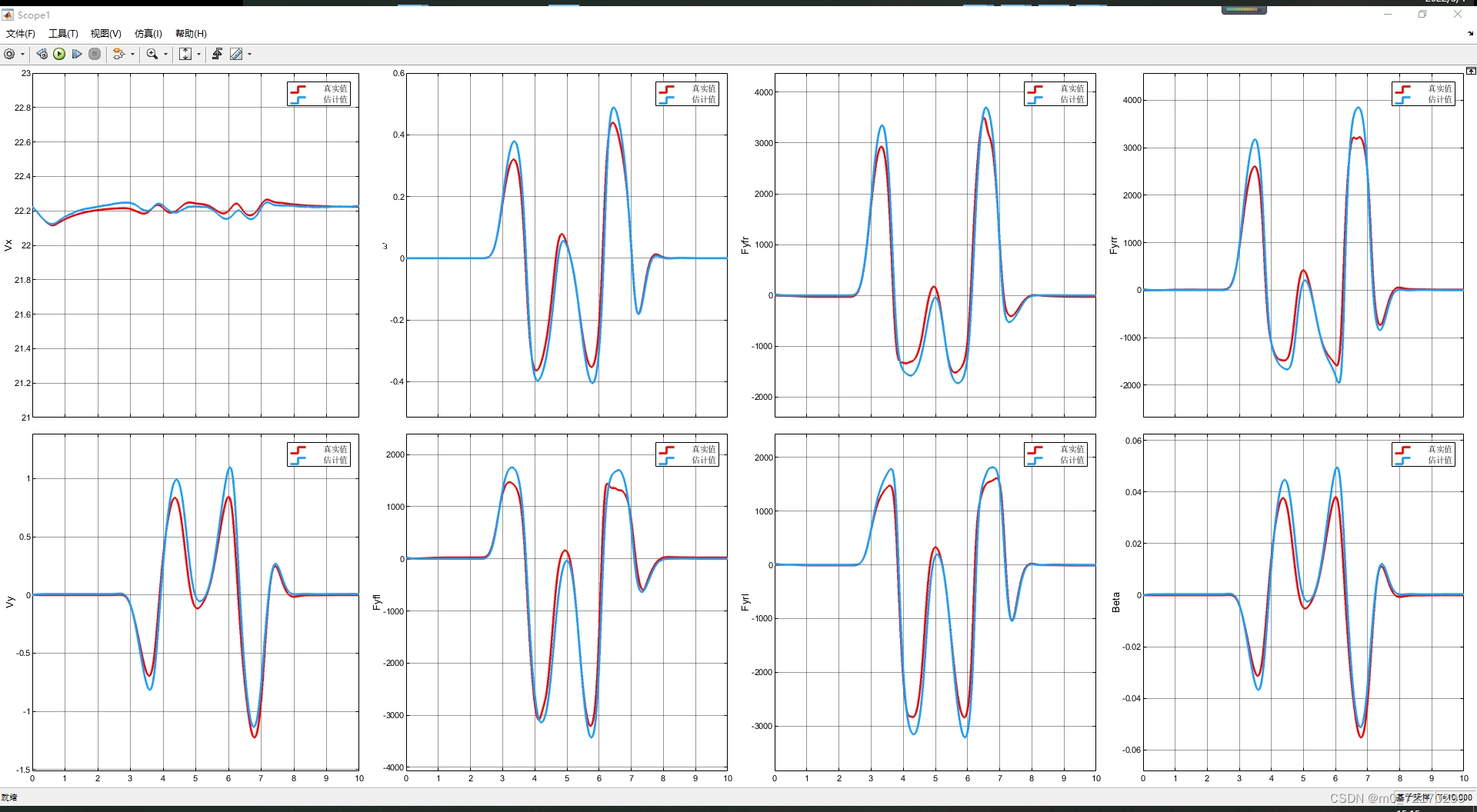Click the blue line swatch in Beta plot legend

[1403, 461]
